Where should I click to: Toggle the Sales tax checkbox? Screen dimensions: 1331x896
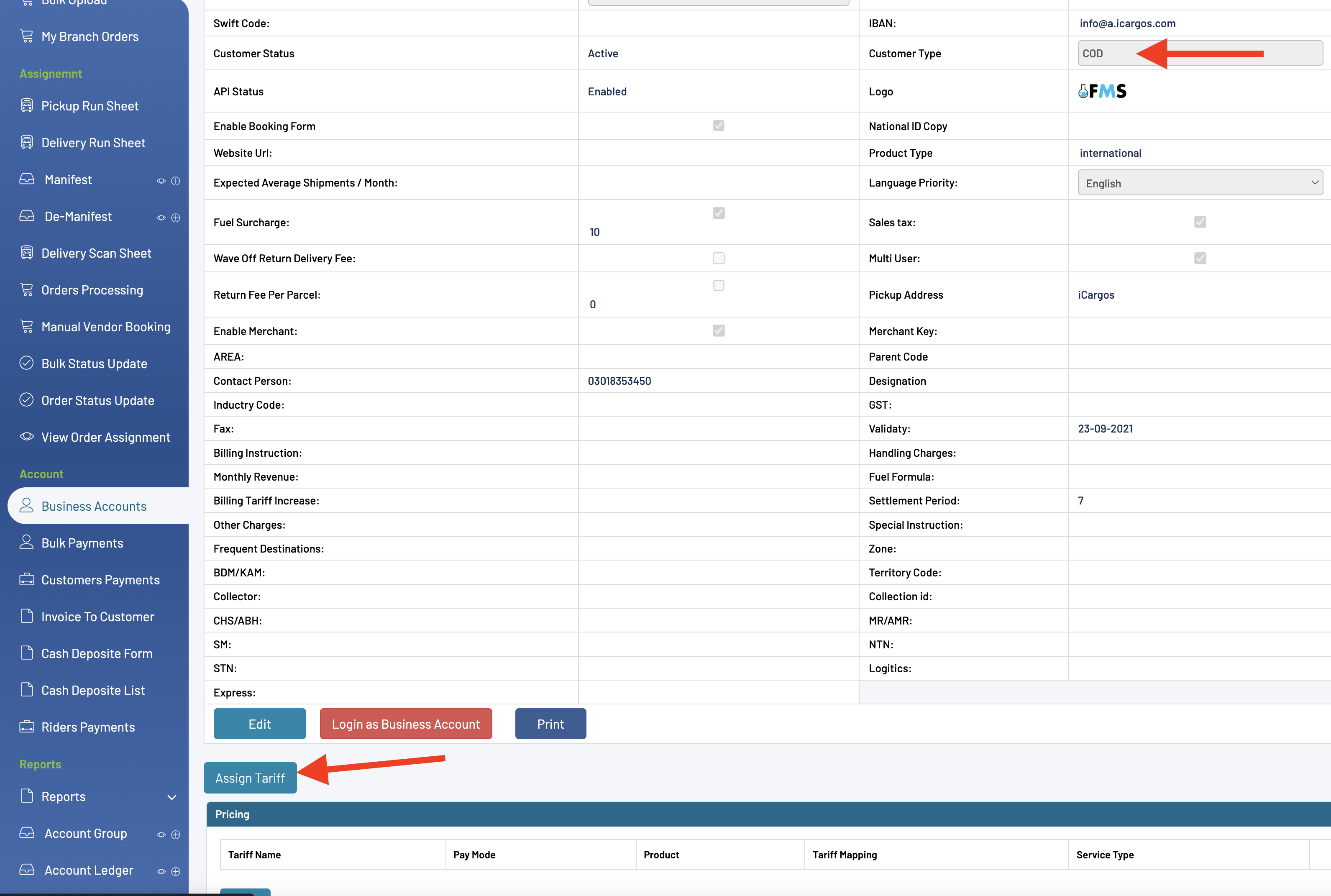[x=1200, y=222]
